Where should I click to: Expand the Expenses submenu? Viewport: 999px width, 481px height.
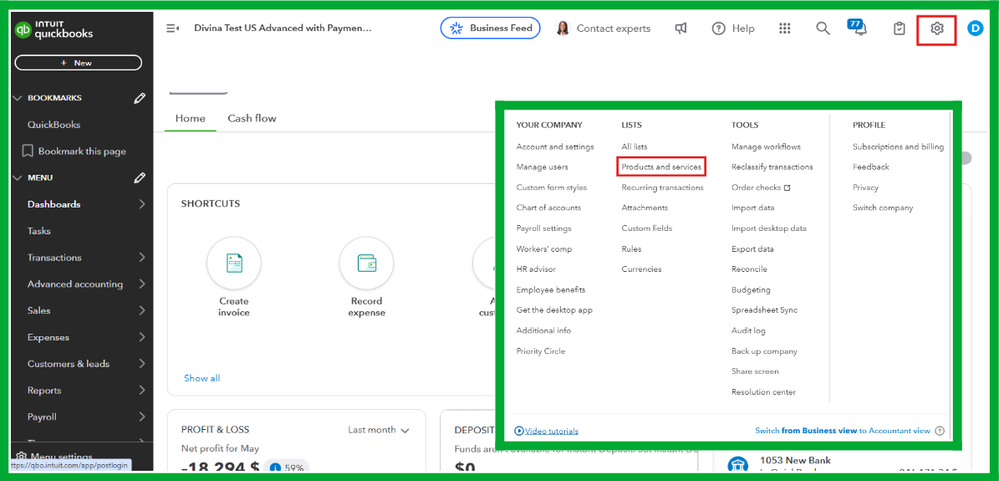pos(141,337)
